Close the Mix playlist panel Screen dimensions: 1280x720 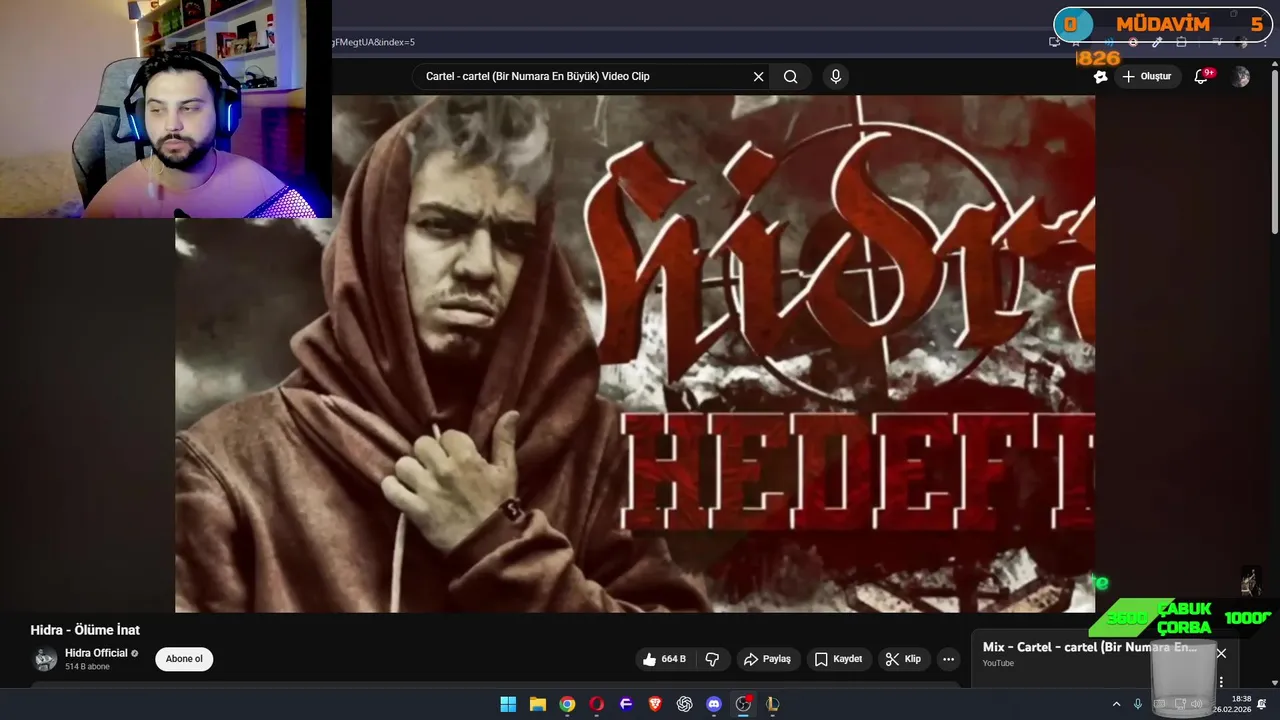1221,653
